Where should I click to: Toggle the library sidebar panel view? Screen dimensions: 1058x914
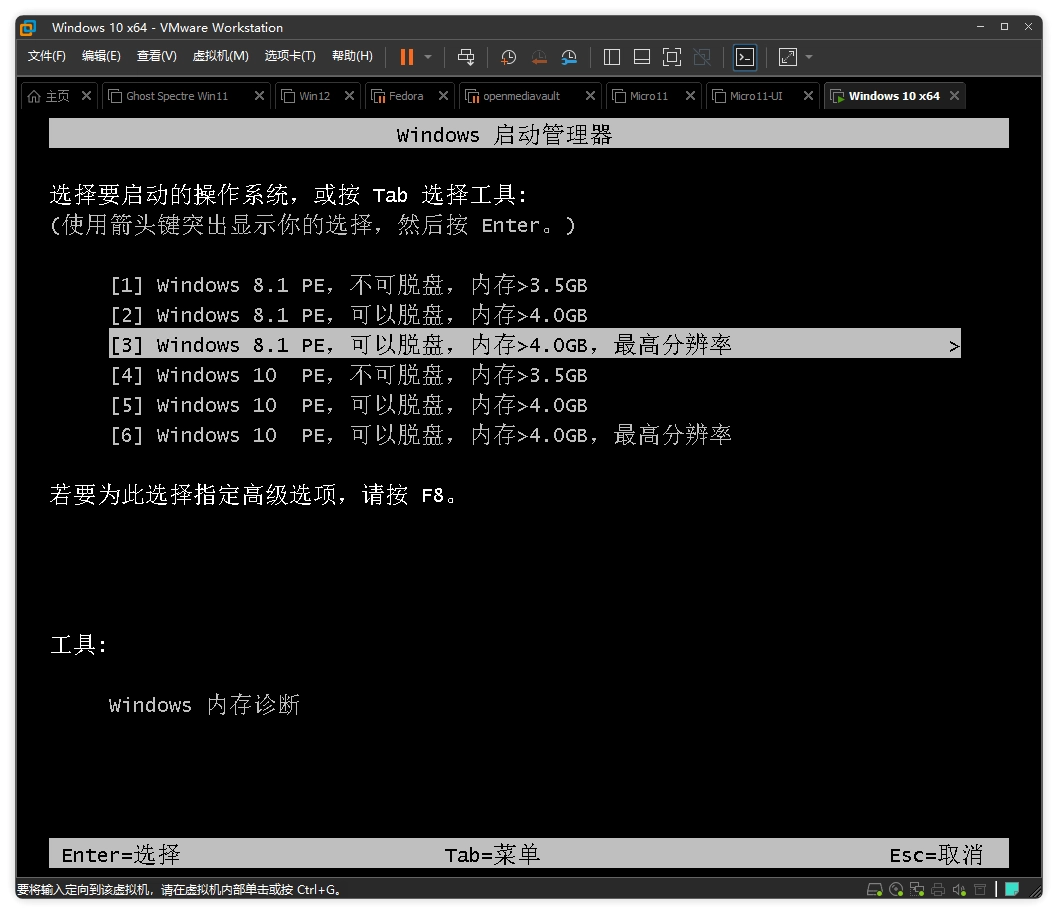612,57
